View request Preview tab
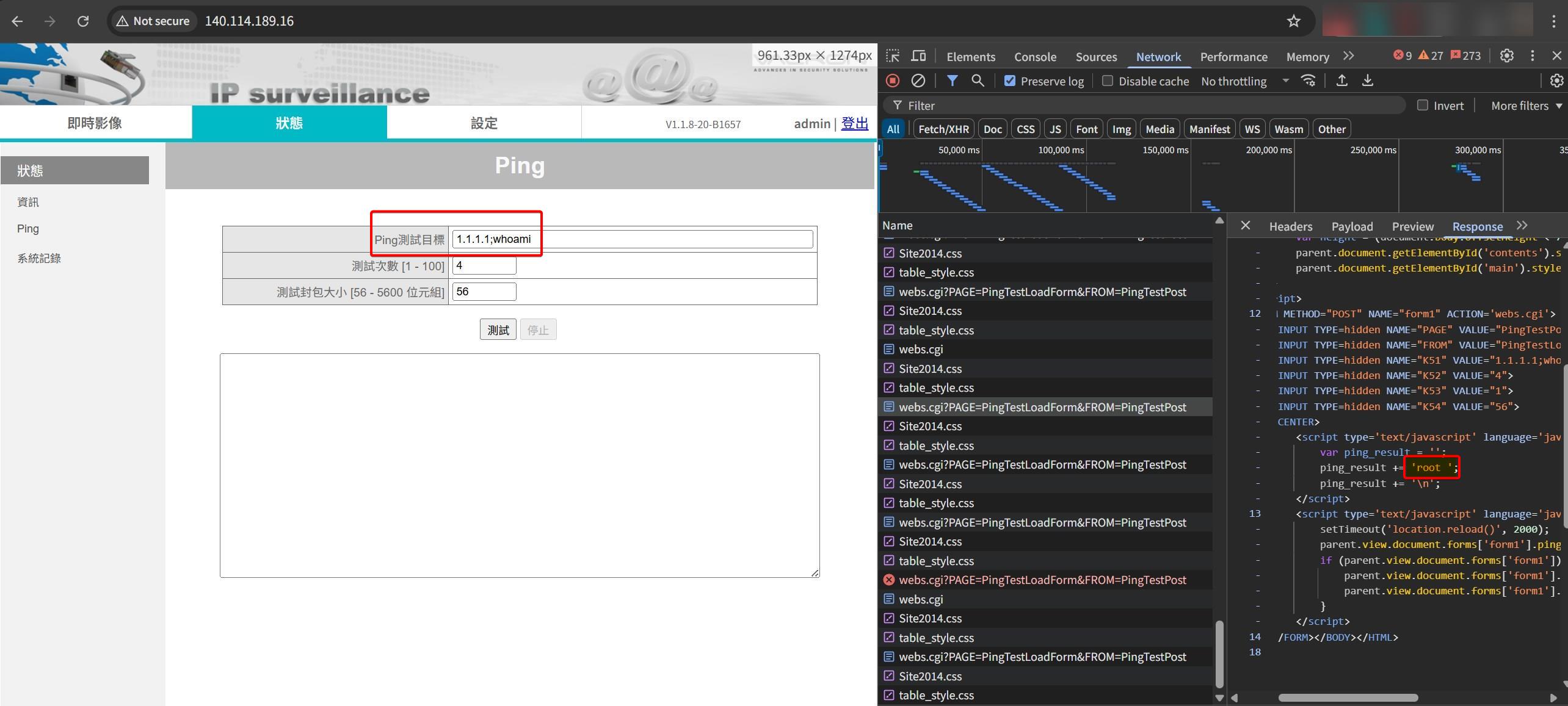Viewport: 1568px width, 706px height. pos(1412,226)
